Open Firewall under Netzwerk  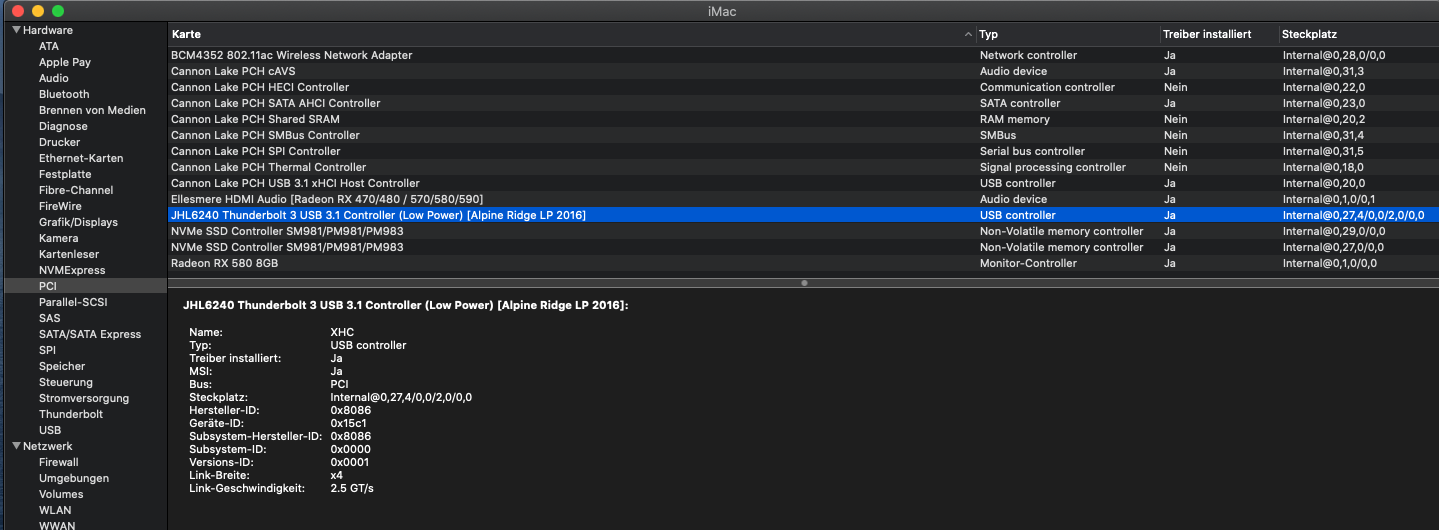coord(58,462)
